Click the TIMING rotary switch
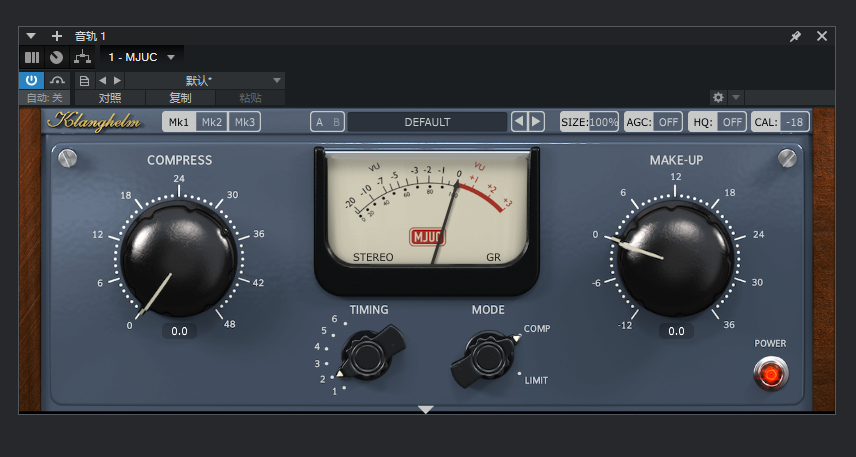This screenshot has width=856, height=457. pyautogui.click(x=367, y=355)
